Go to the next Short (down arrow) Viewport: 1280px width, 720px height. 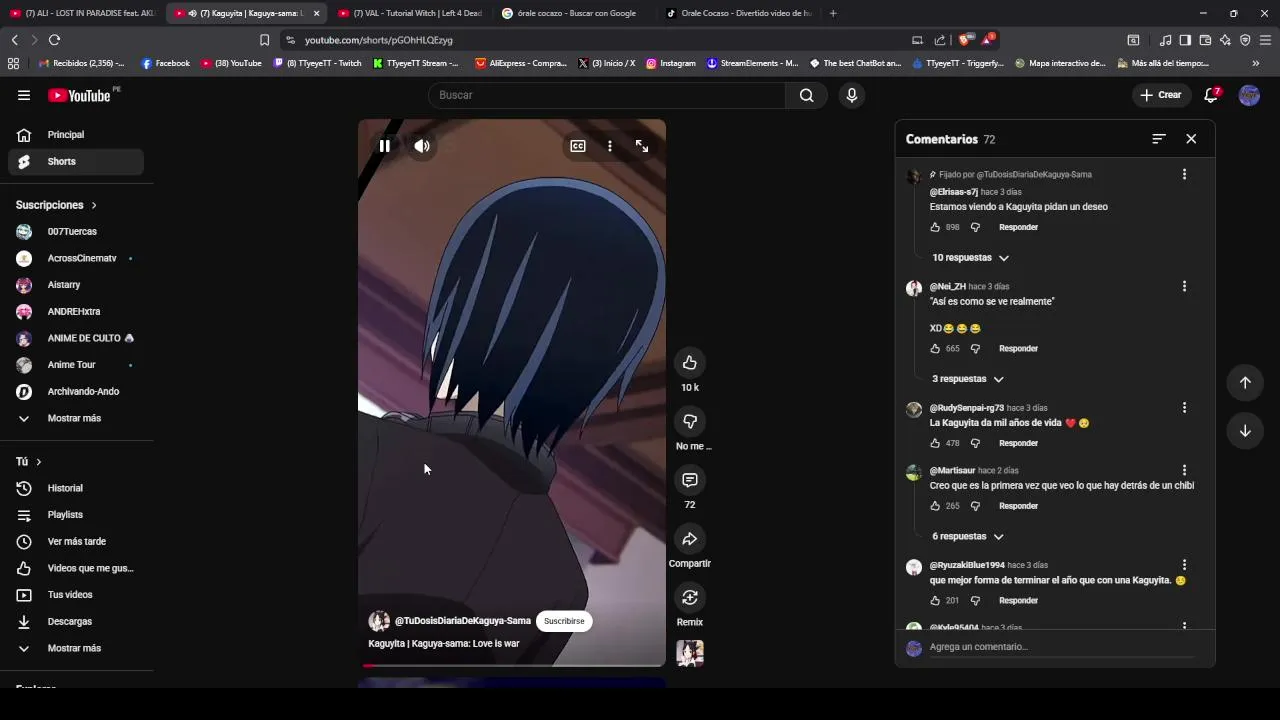click(x=1245, y=431)
